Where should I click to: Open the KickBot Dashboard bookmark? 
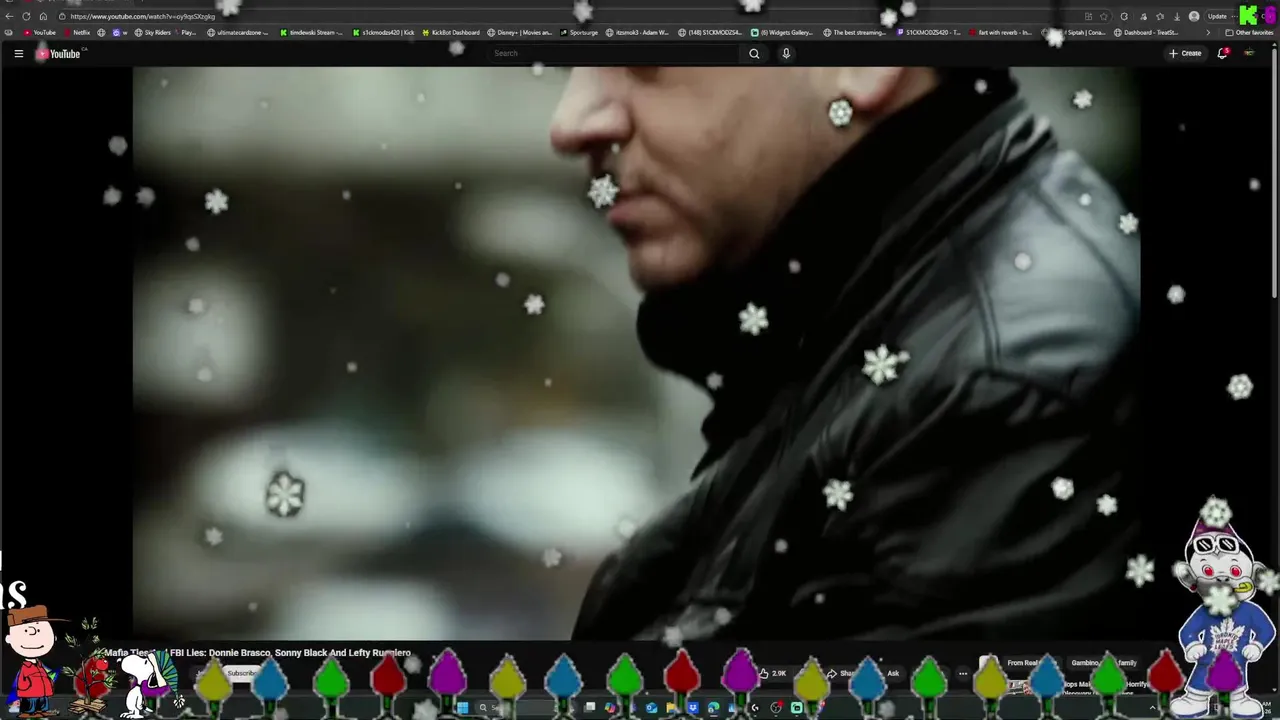(450, 32)
